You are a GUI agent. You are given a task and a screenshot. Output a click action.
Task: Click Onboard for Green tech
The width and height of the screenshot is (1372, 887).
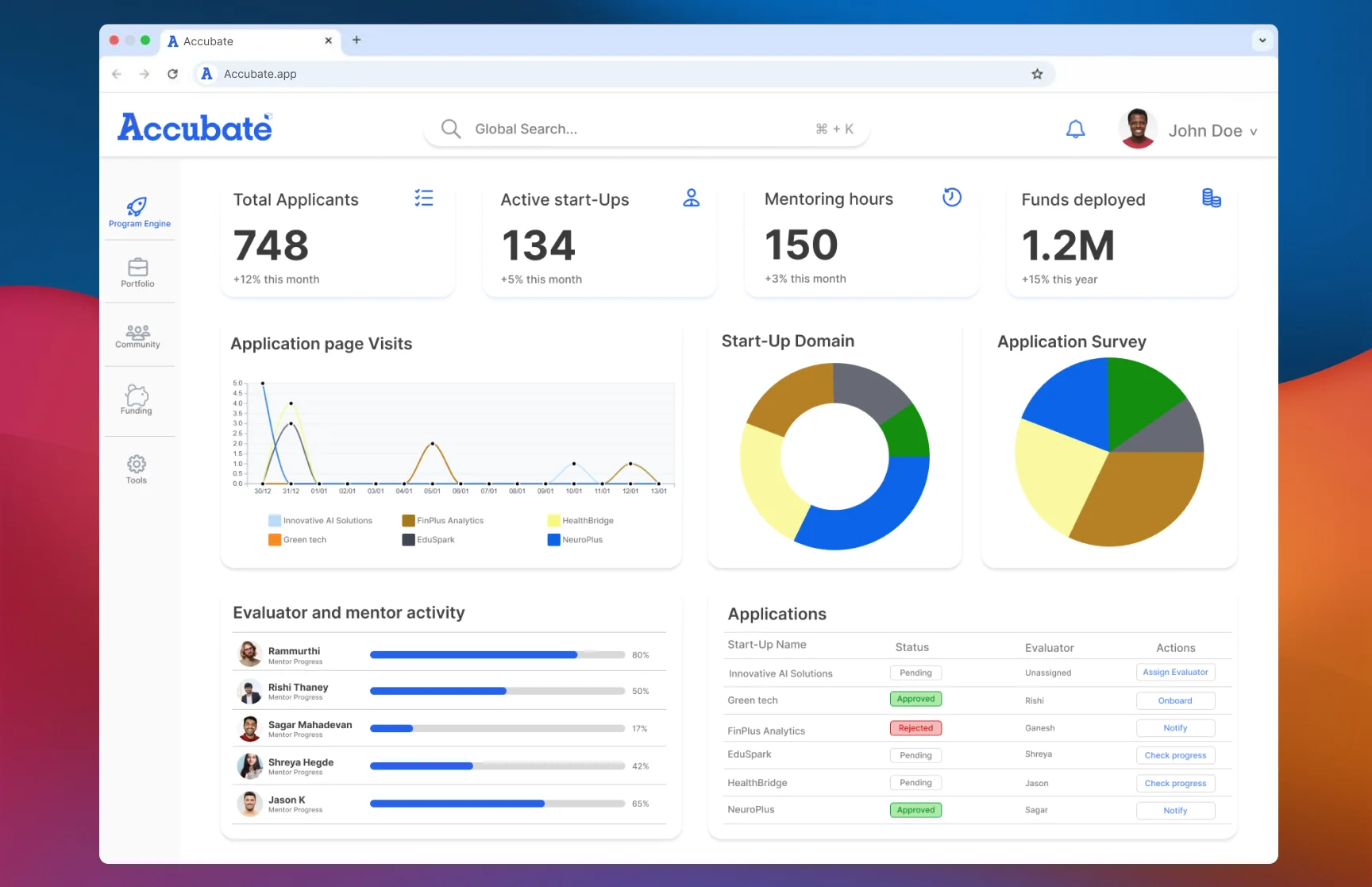(1175, 700)
